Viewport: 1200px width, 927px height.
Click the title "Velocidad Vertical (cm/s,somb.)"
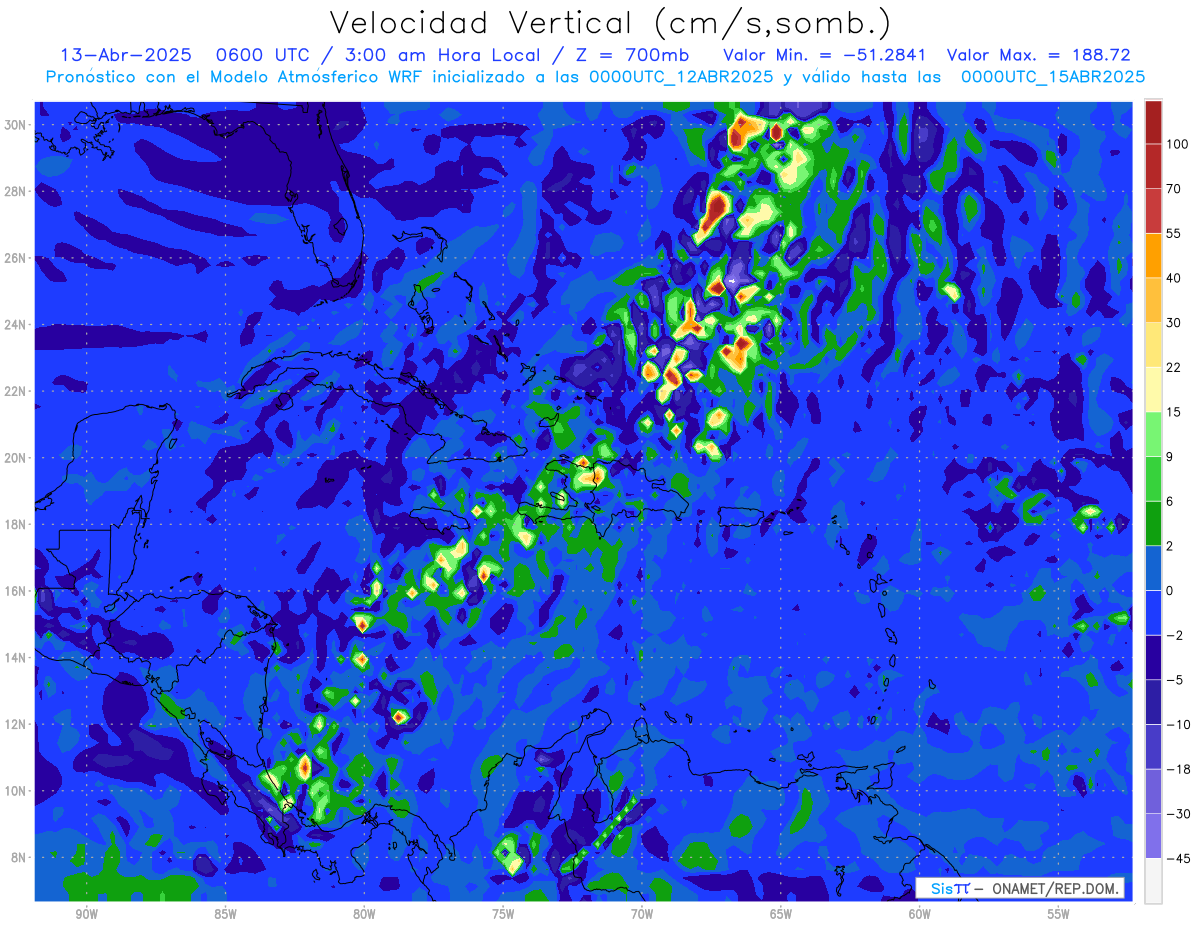(x=610, y=23)
